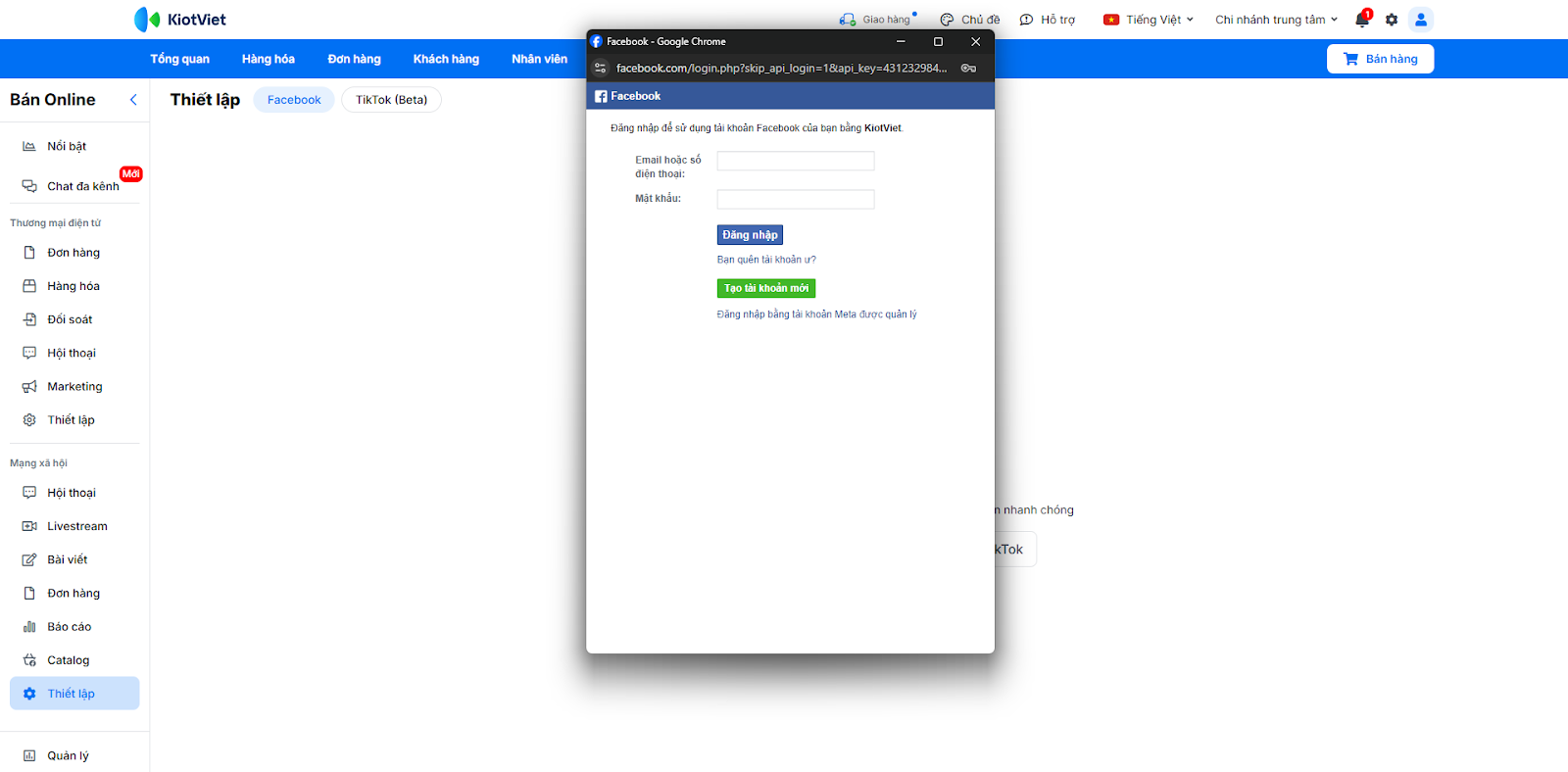Select highlighted Thiết lập under Mạng xã hội
Image resolution: width=1568 pixels, height=772 pixels.
point(74,694)
